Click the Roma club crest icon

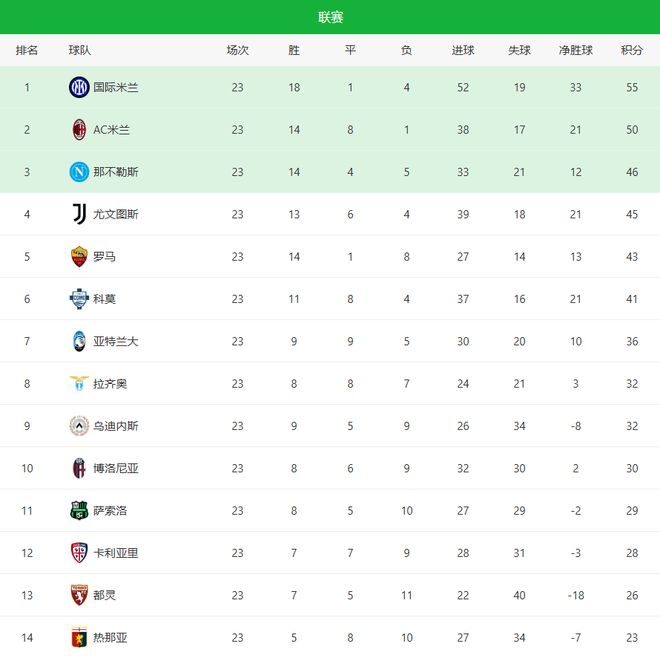(x=79, y=256)
